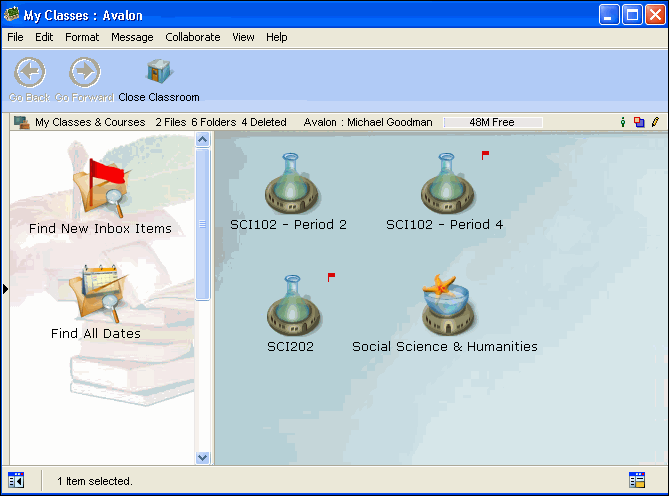Toggle the right pane icon in status bar
669x496 pixels.
(637, 480)
